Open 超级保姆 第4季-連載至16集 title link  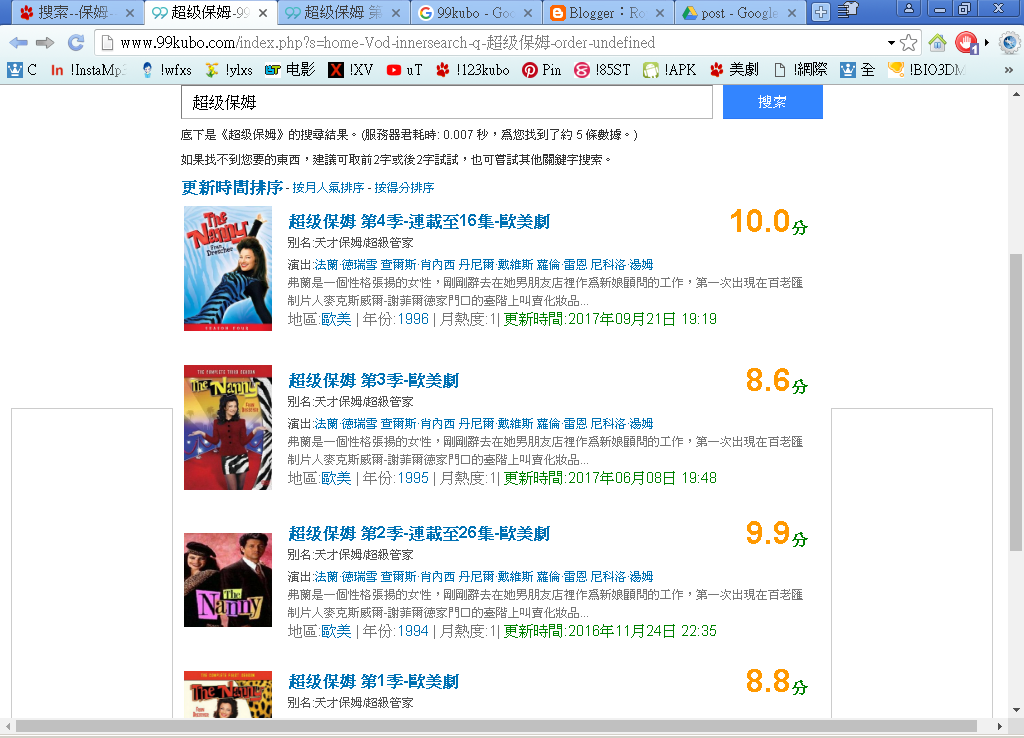pos(419,222)
